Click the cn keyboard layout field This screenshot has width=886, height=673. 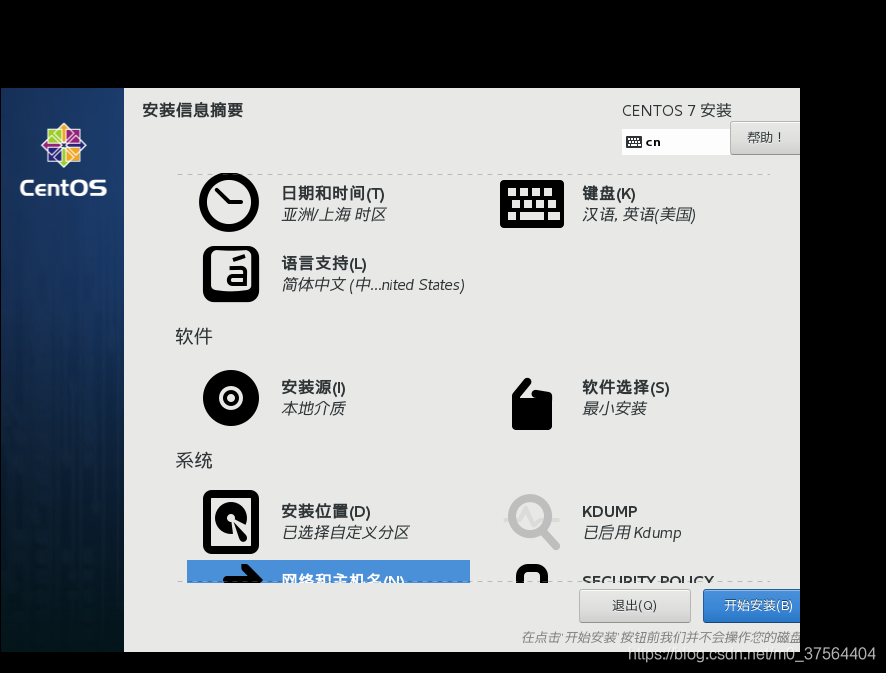click(x=676, y=142)
